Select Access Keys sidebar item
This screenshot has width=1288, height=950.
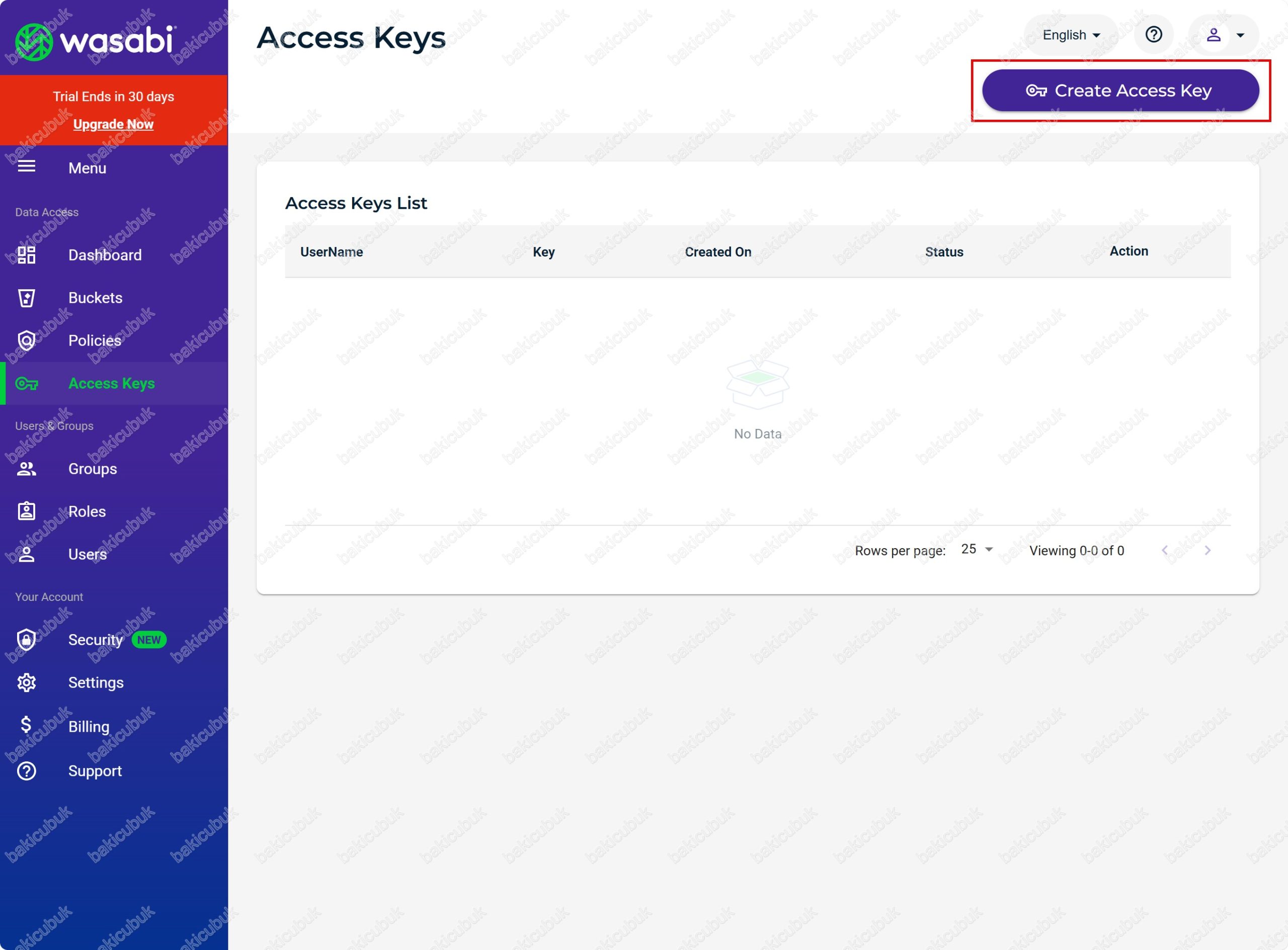[111, 384]
